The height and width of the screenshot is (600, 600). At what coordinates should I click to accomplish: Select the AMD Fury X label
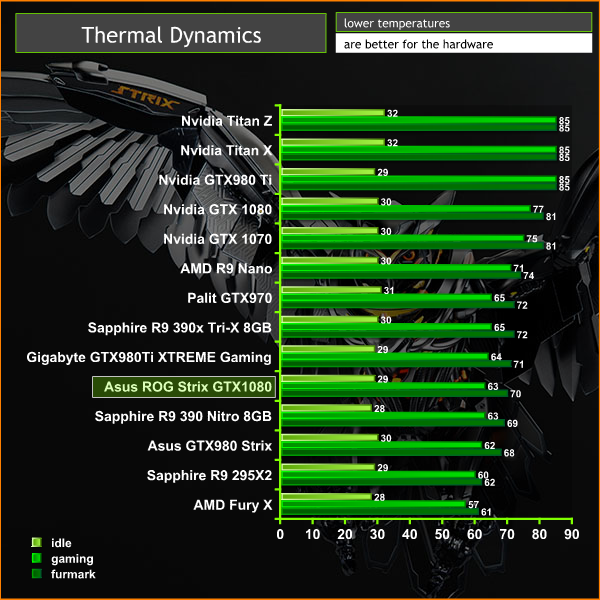pos(233,505)
